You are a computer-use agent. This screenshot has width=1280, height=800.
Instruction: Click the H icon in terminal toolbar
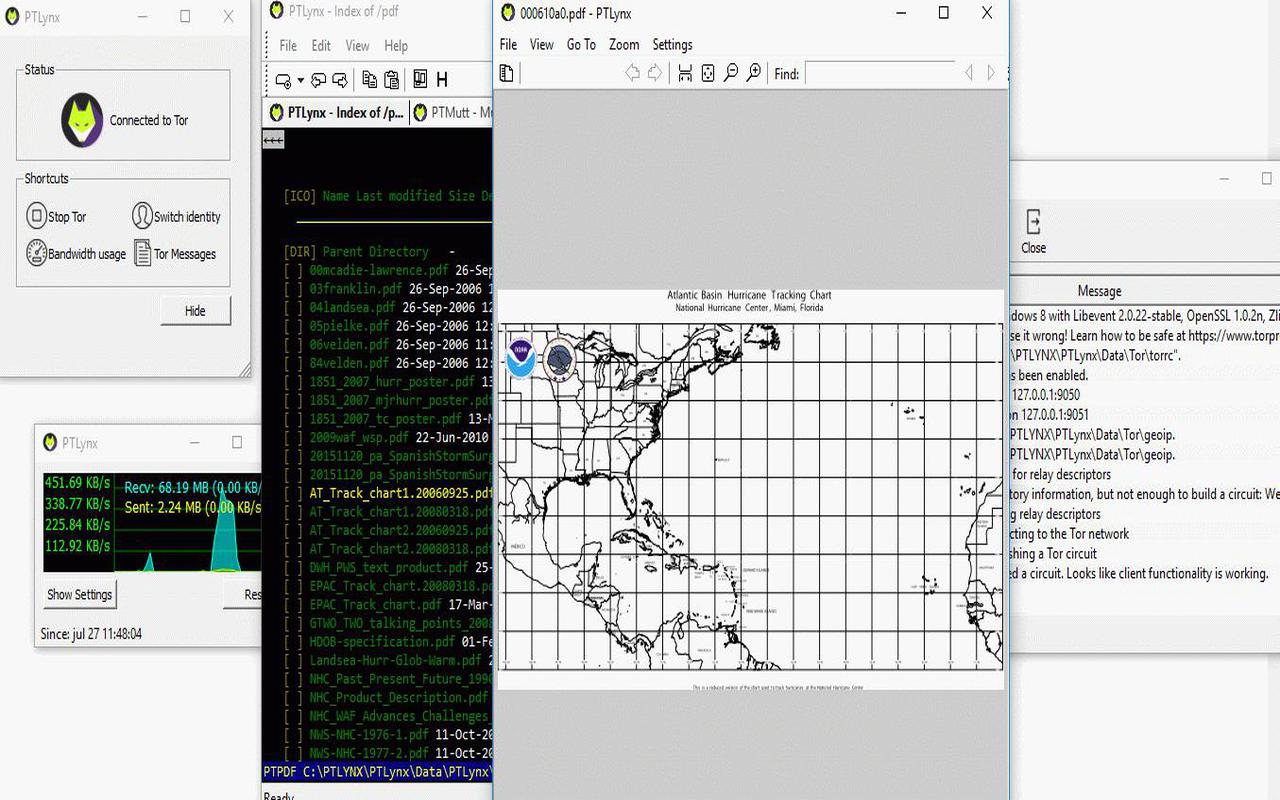click(x=442, y=80)
